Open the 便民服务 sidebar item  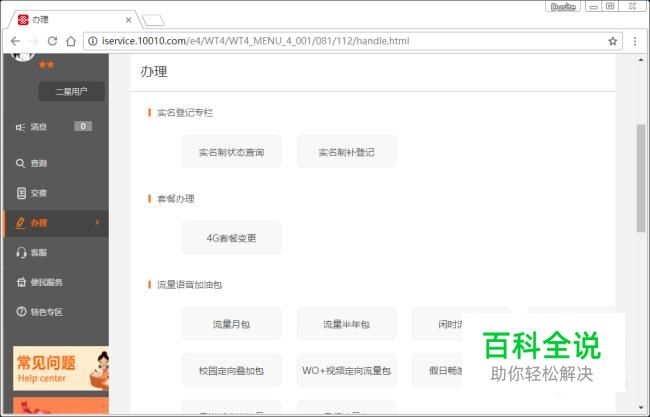pyautogui.click(x=39, y=282)
